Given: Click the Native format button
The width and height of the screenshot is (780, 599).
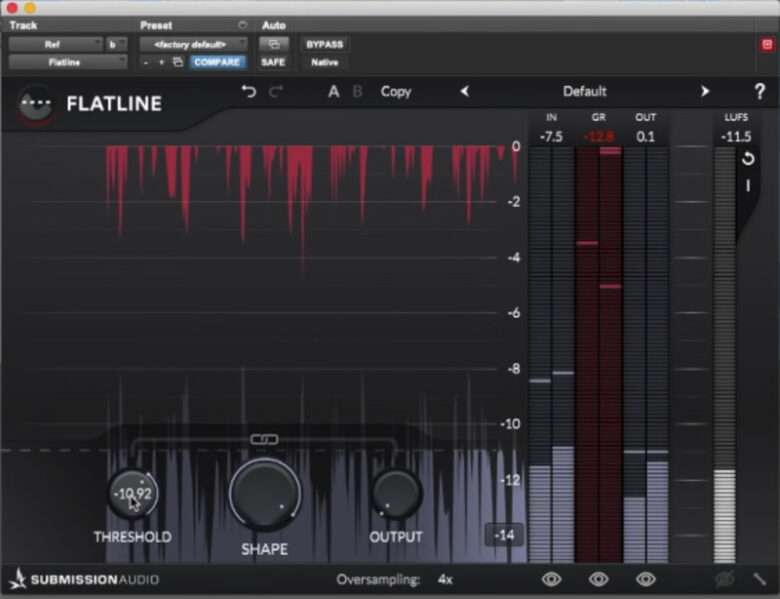Looking at the screenshot, I should pos(324,62).
